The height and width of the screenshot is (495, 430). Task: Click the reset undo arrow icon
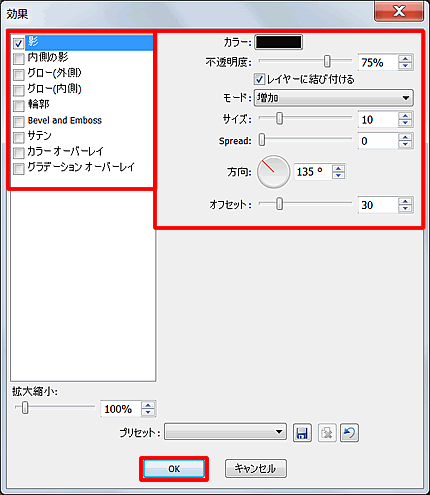[x=349, y=433]
